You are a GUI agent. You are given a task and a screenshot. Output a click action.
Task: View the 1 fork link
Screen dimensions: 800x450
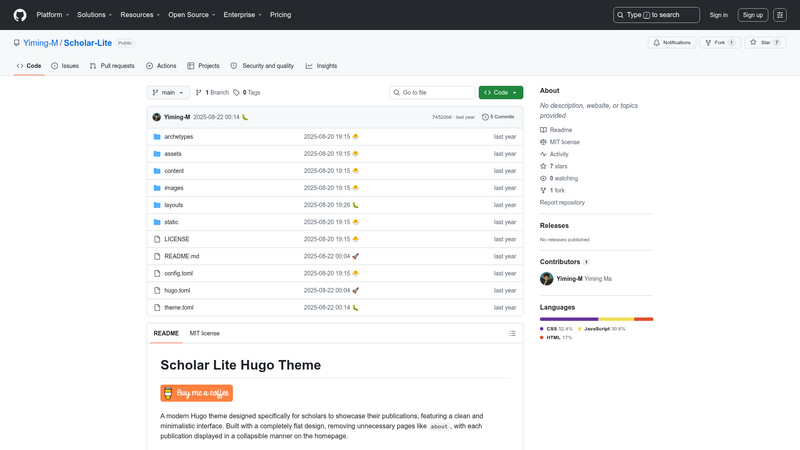point(553,190)
